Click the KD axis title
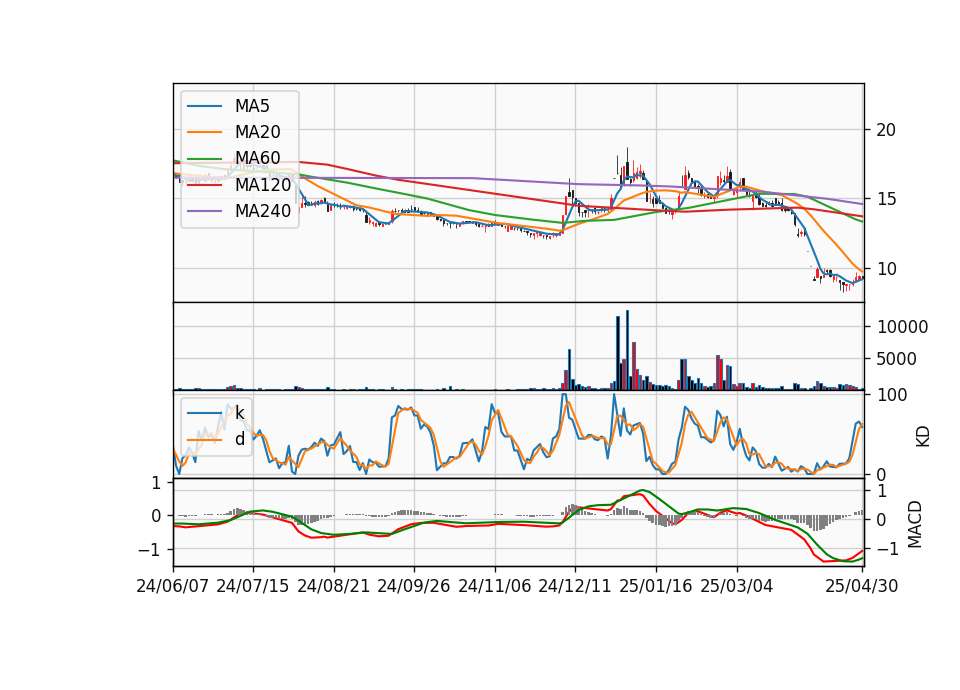 pyautogui.click(x=923, y=437)
